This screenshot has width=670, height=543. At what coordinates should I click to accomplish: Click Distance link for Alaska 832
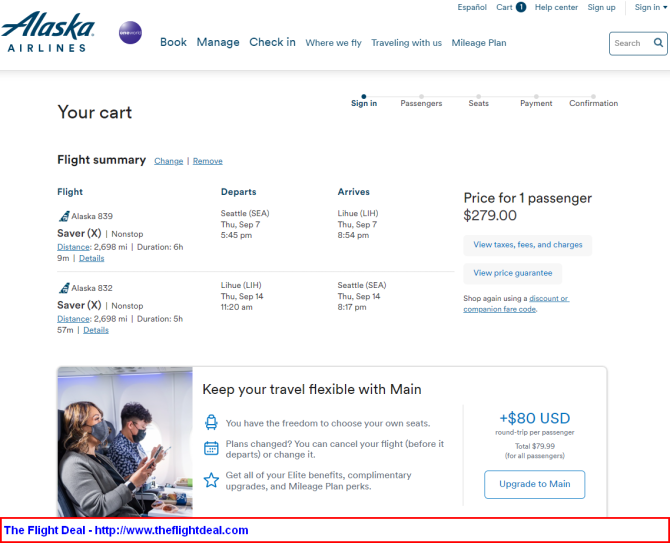pyautogui.click(x=73, y=319)
